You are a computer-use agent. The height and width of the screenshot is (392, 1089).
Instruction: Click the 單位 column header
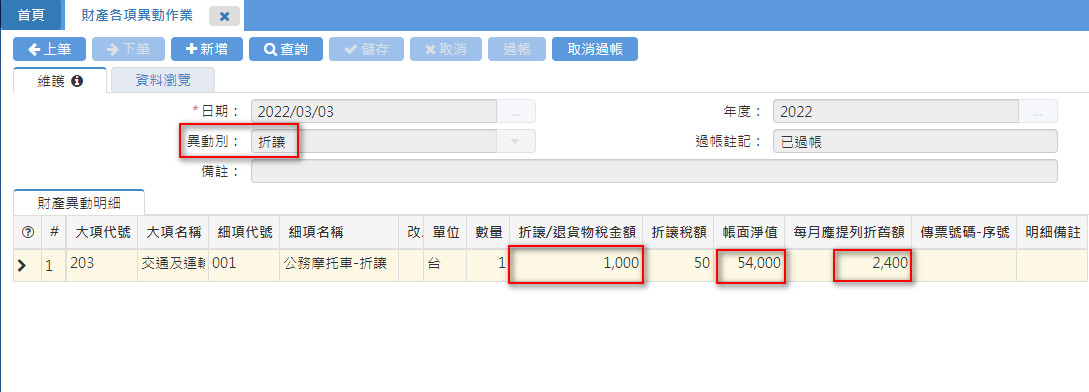pos(445,232)
